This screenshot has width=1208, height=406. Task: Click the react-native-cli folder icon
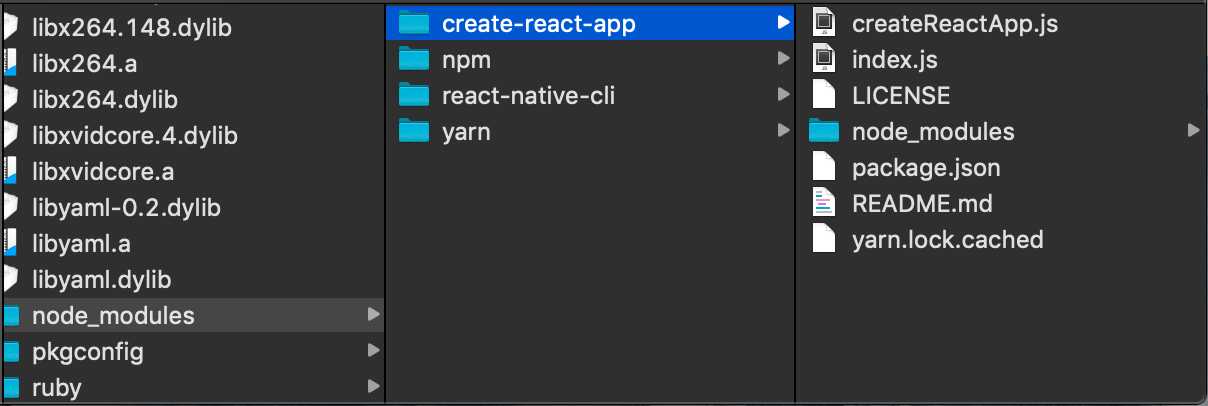click(413, 95)
